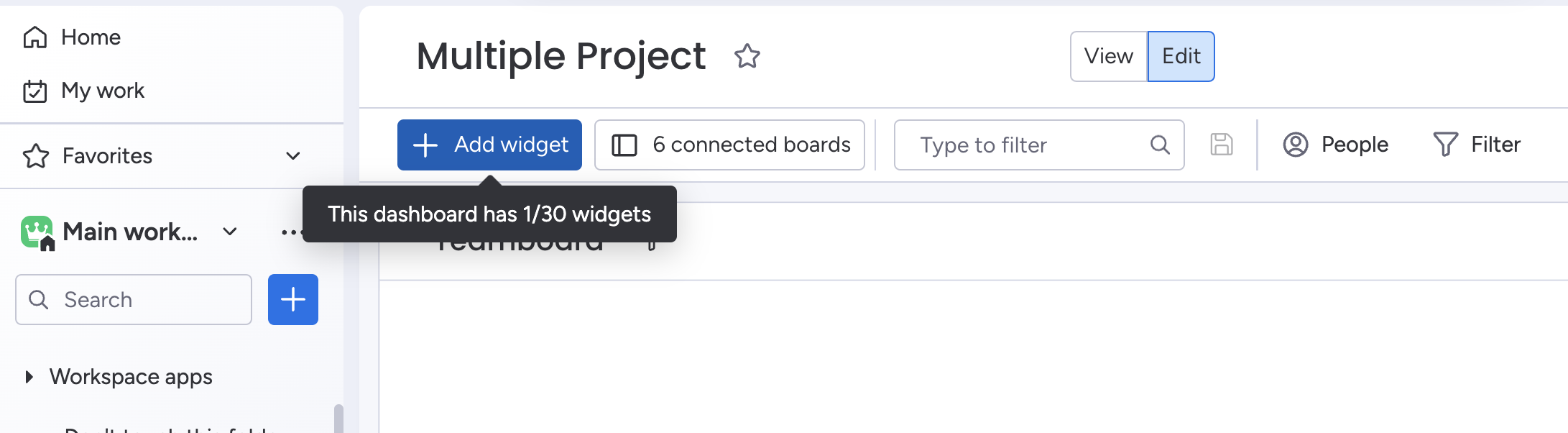Switch dashboard to Edit mode
This screenshot has height=433, width=1568.
click(x=1181, y=56)
